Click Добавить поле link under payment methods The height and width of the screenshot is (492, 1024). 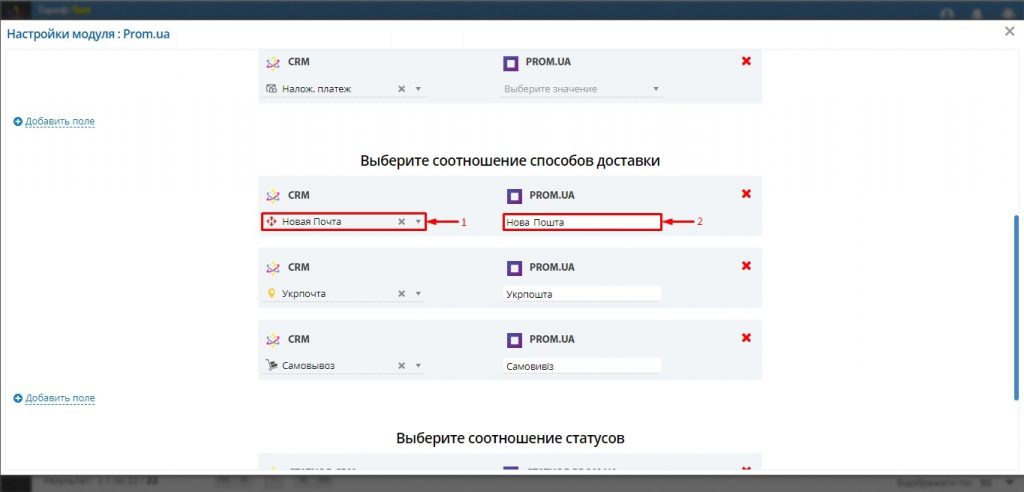click(x=60, y=122)
